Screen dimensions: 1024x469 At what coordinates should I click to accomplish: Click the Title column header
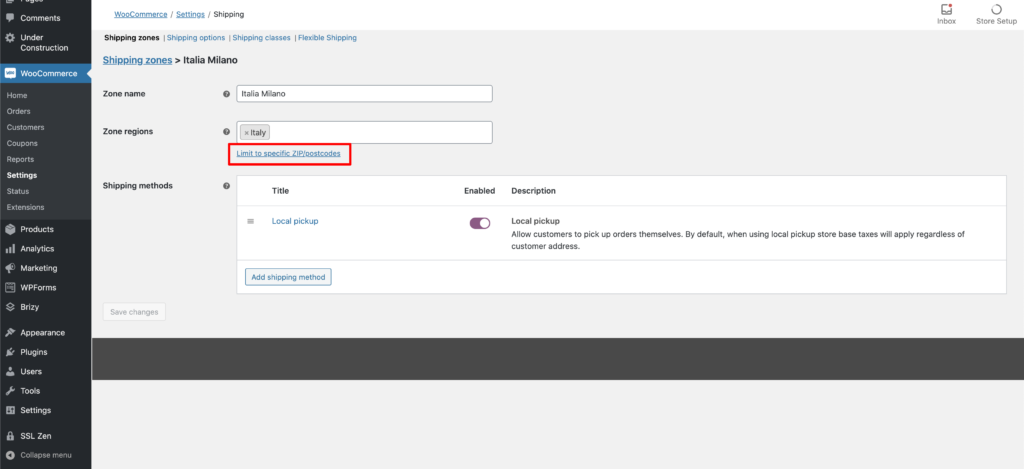(x=280, y=191)
